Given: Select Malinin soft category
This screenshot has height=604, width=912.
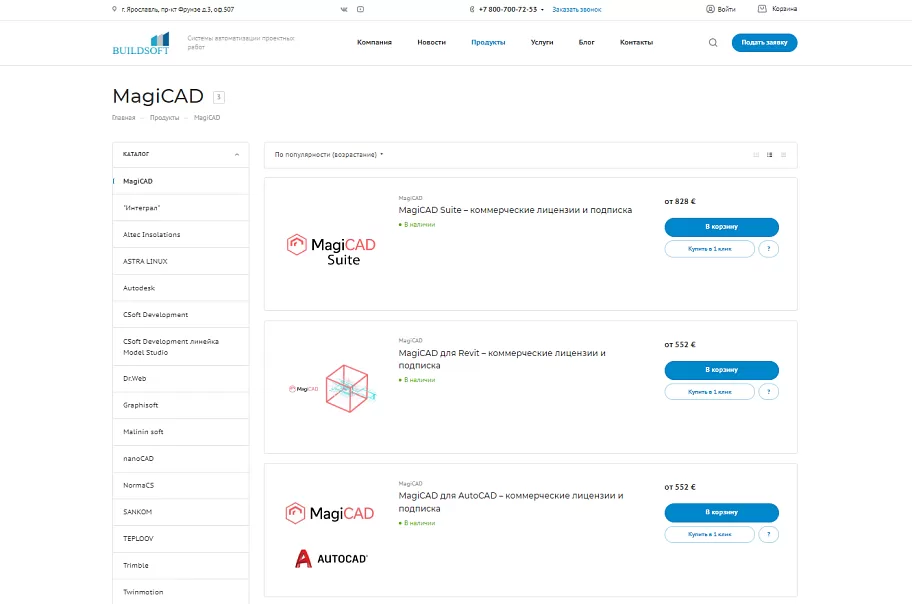Looking at the screenshot, I should point(180,432).
